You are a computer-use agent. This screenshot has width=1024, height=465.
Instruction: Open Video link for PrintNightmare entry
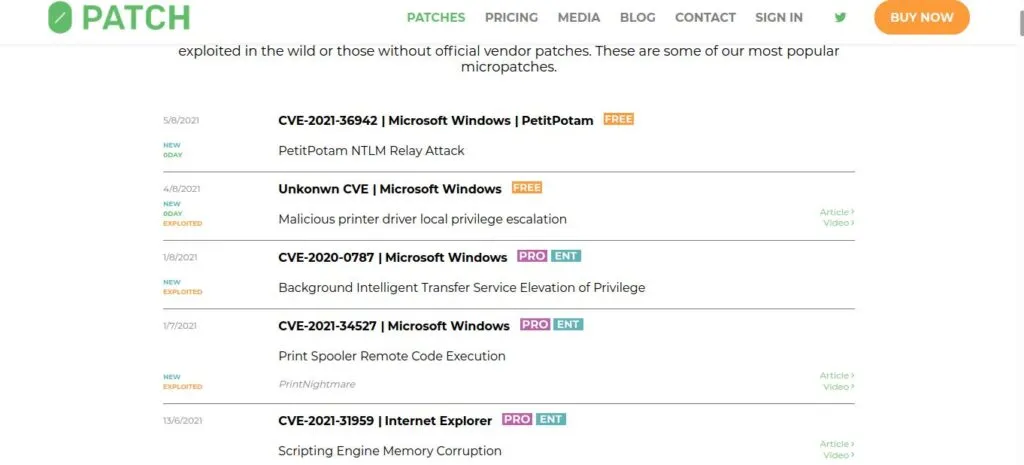837,387
